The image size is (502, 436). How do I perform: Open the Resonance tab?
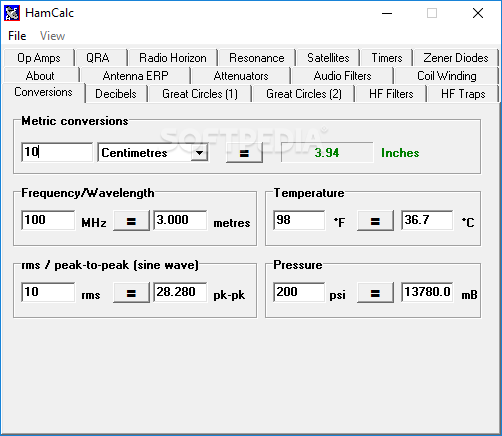256,58
